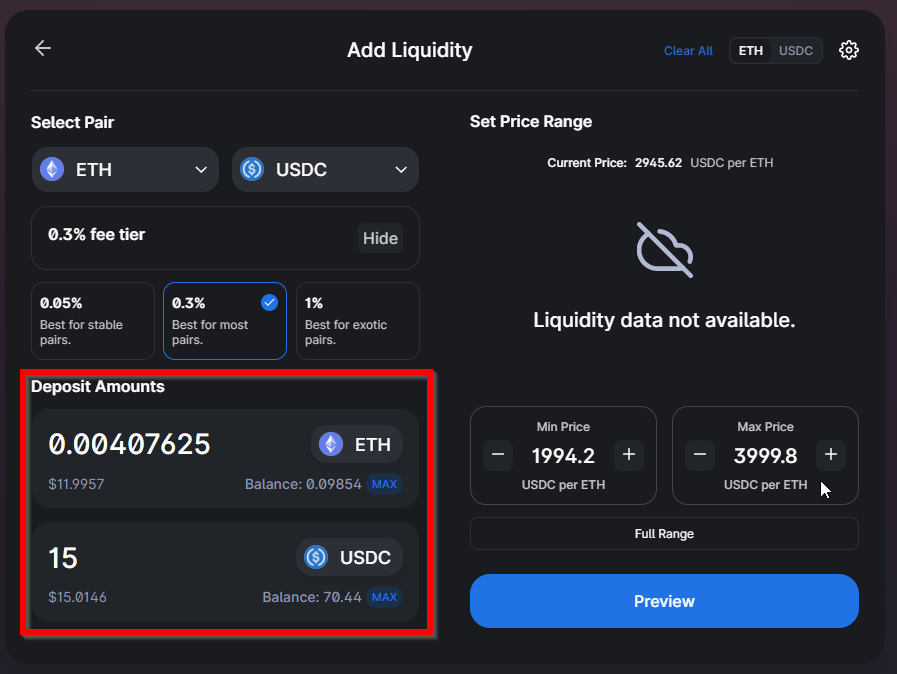Click the Preview button
Viewport: 897px width, 674px height.
(x=664, y=601)
